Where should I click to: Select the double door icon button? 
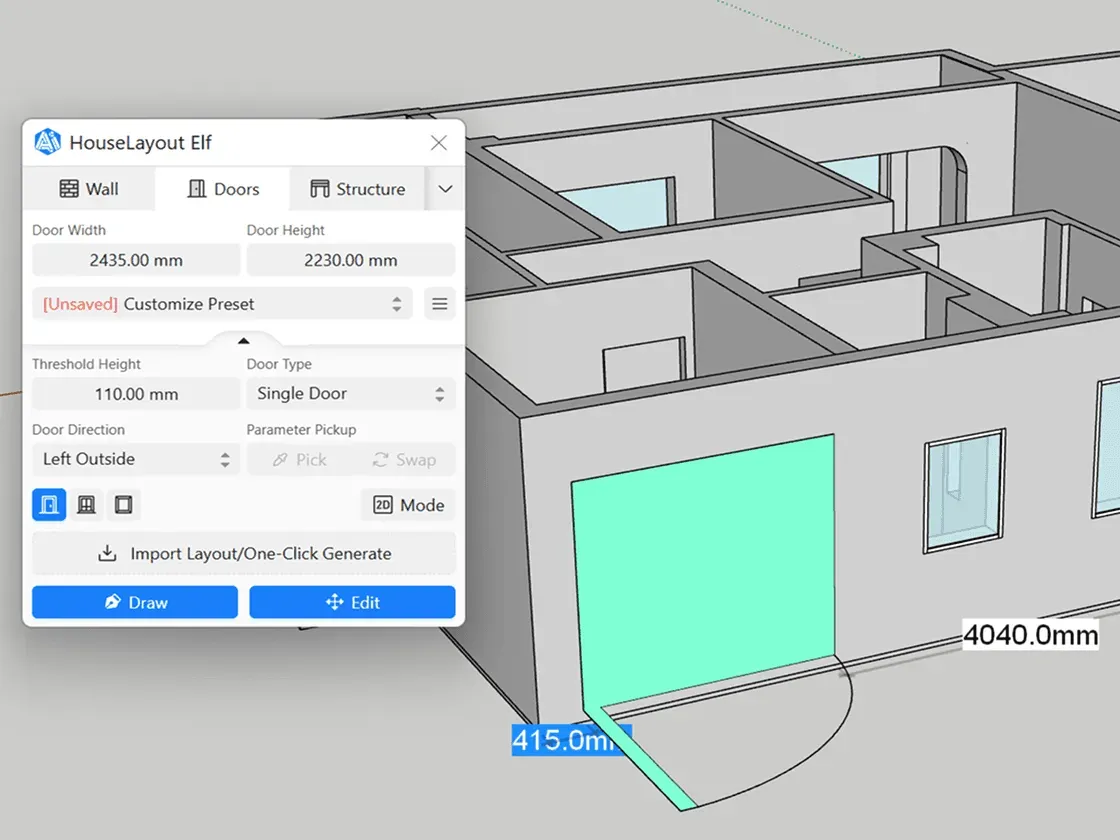pos(87,505)
